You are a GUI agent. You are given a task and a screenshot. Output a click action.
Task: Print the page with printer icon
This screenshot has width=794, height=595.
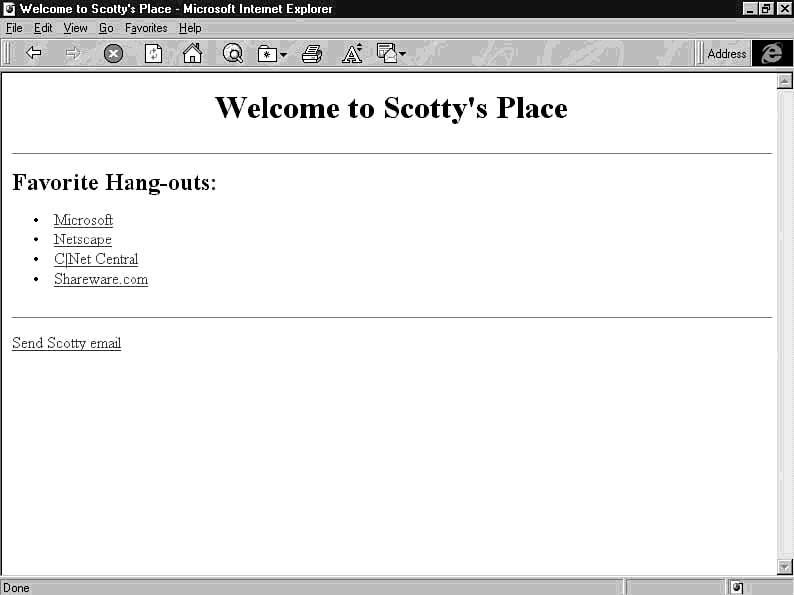pyautogui.click(x=312, y=54)
